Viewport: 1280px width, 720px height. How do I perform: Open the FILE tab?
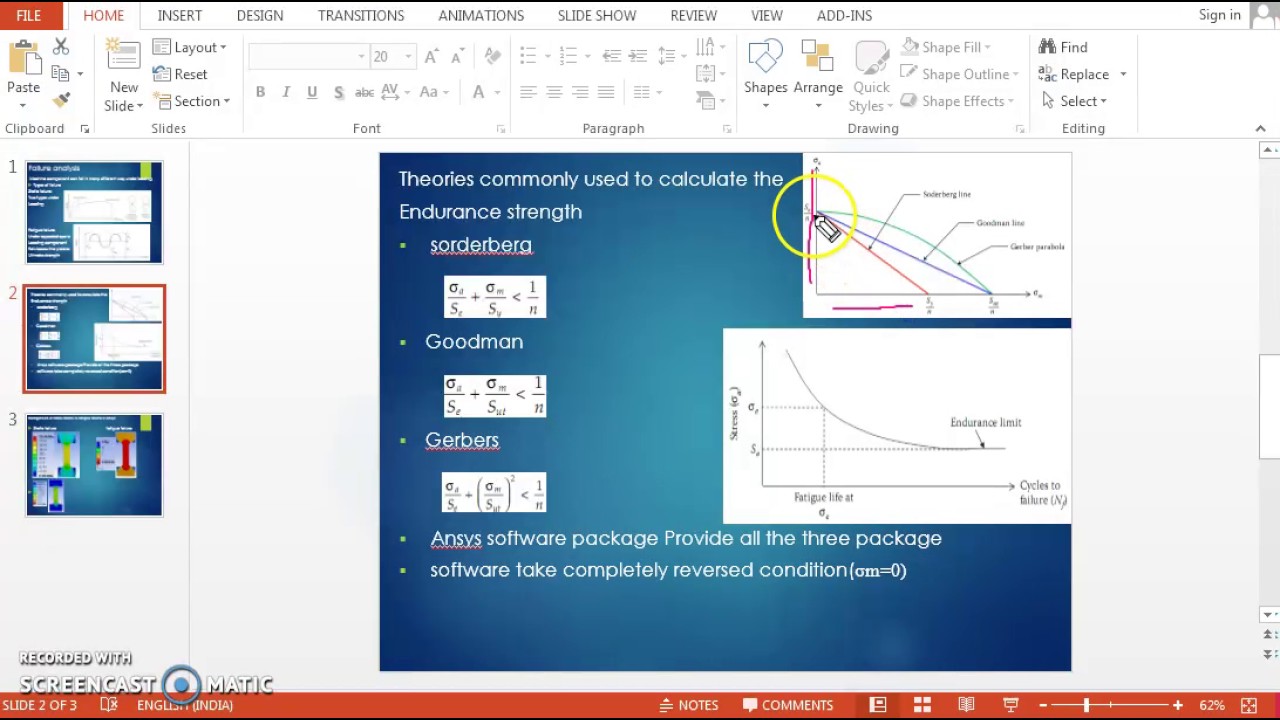29,15
